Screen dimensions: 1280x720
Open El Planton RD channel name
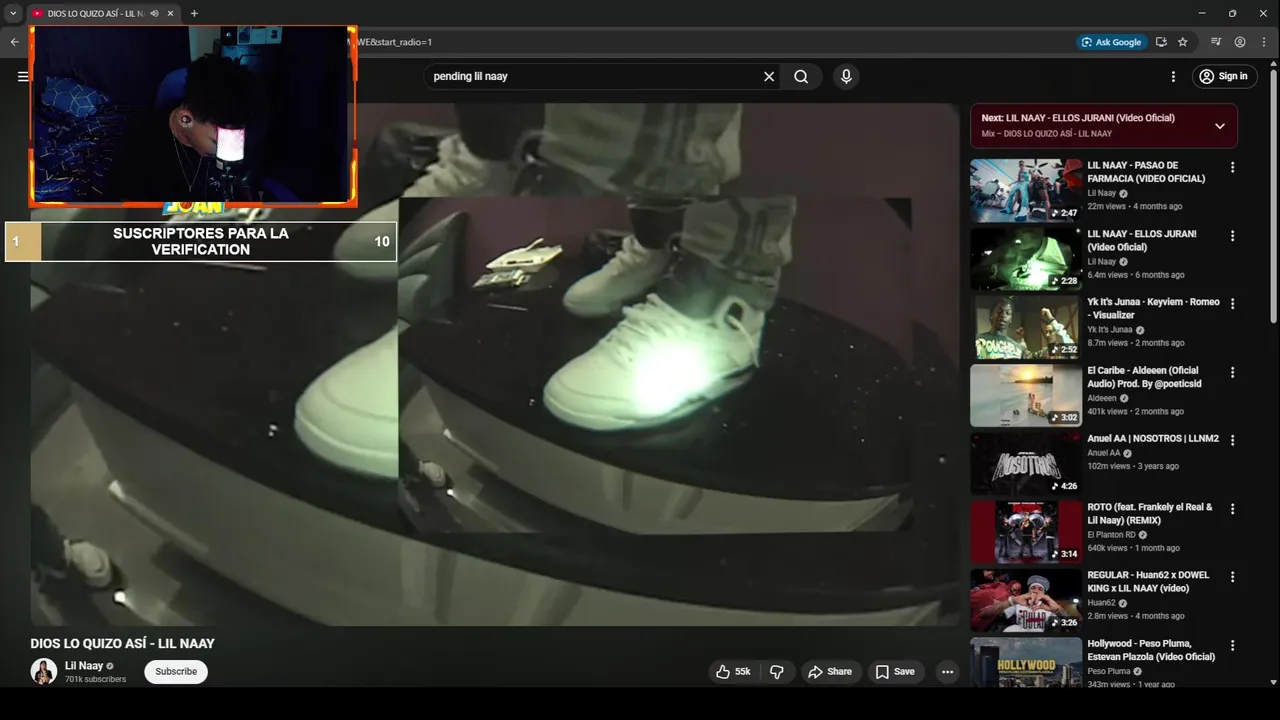pyautogui.click(x=1112, y=535)
